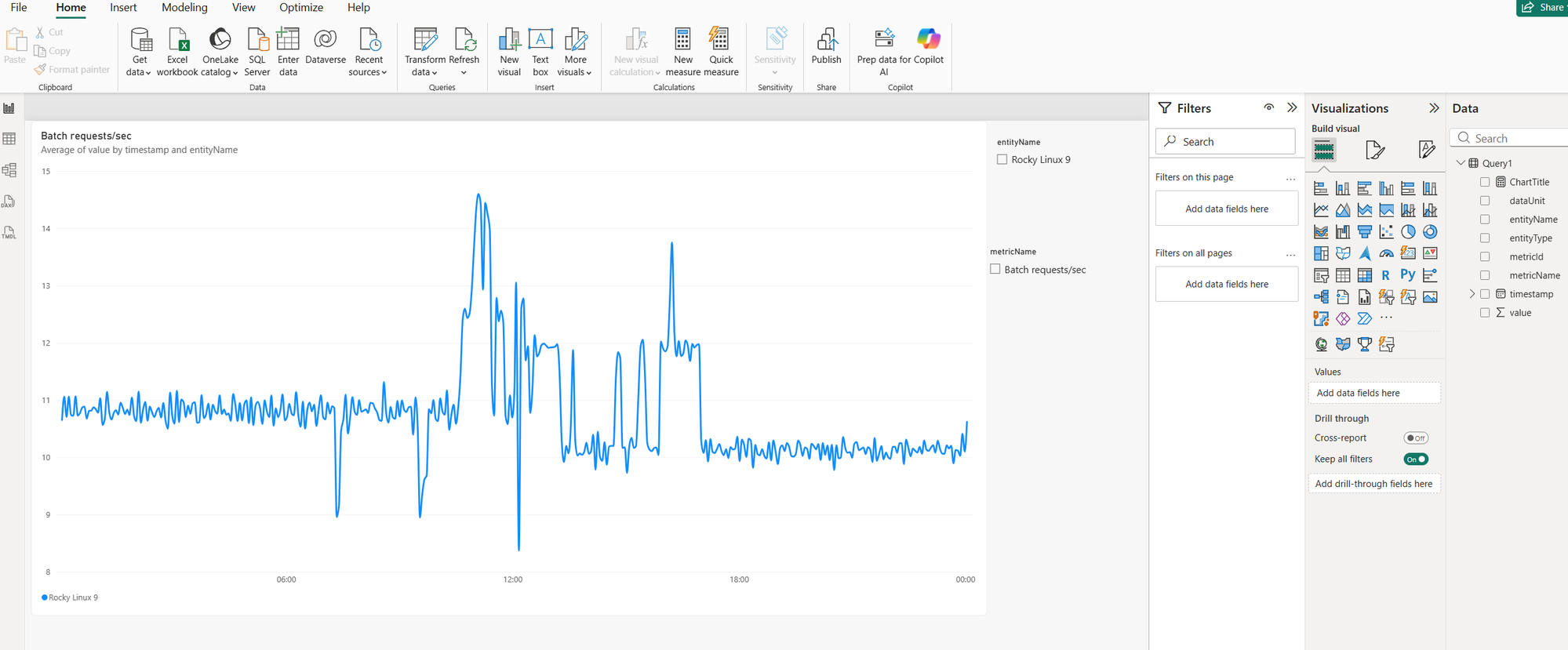The width and height of the screenshot is (1568, 650).
Task: Check the Rocky Linux 9 slicer checkbox
Action: (1002, 159)
